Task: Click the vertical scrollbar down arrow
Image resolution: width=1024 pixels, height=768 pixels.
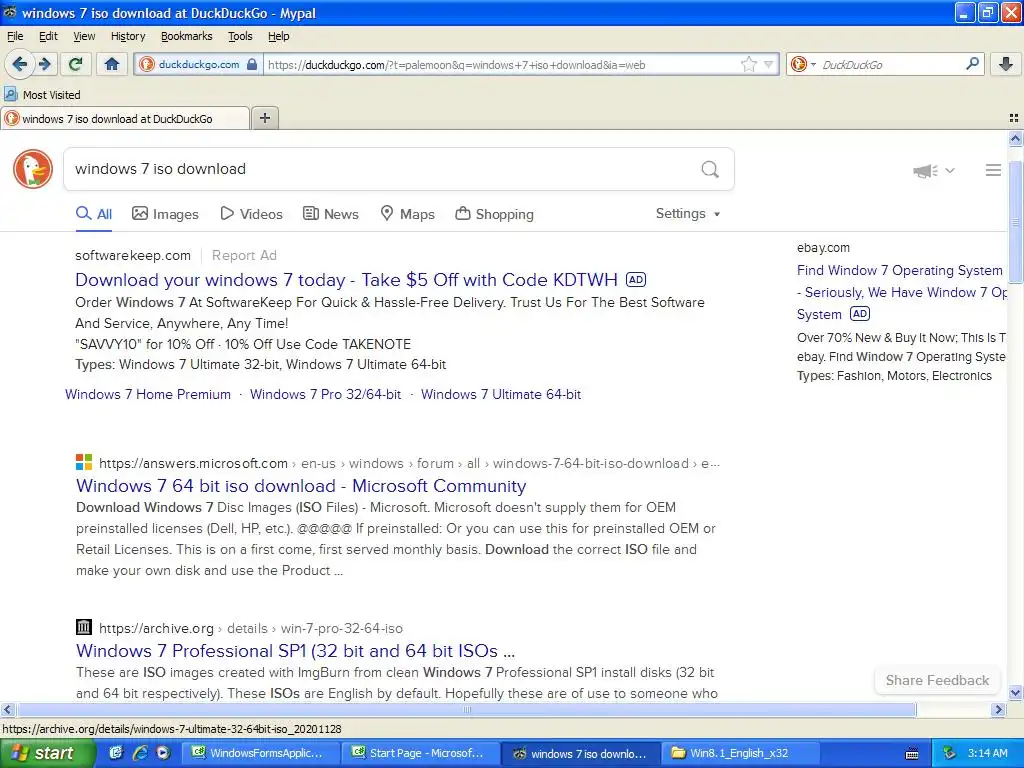Action: tap(1016, 692)
